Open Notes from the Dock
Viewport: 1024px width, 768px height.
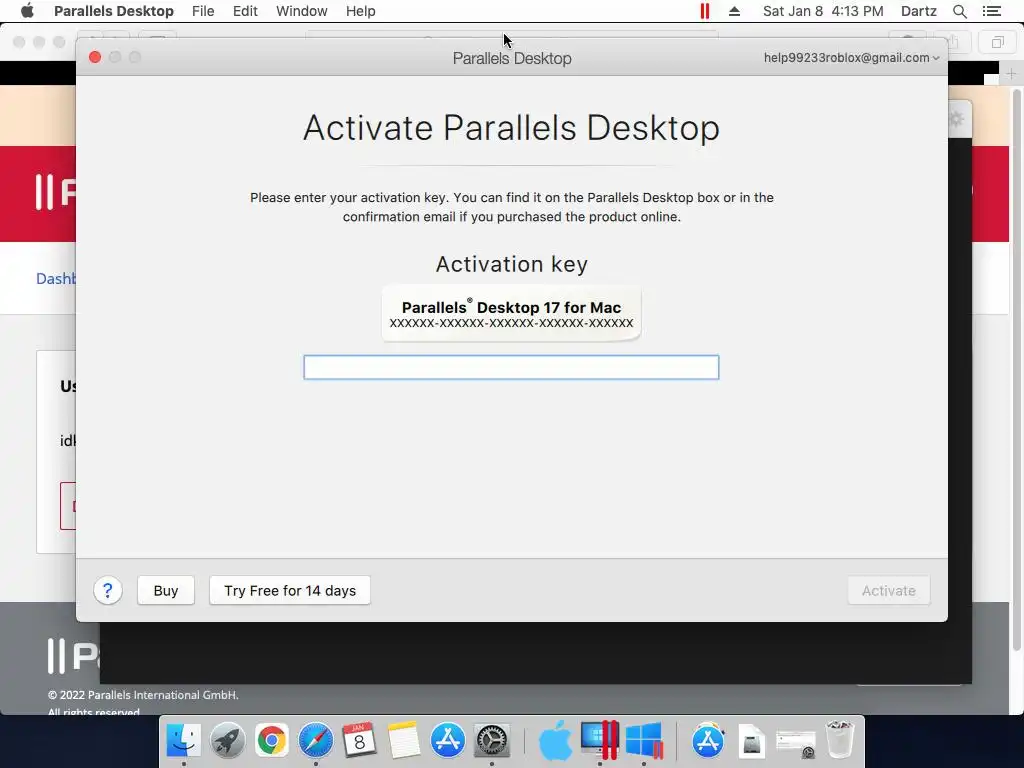point(404,741)
